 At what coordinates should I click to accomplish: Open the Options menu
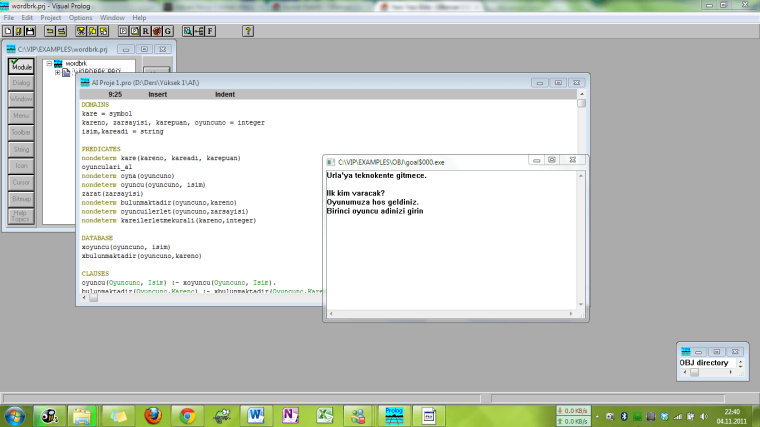(x=81, y=18)
